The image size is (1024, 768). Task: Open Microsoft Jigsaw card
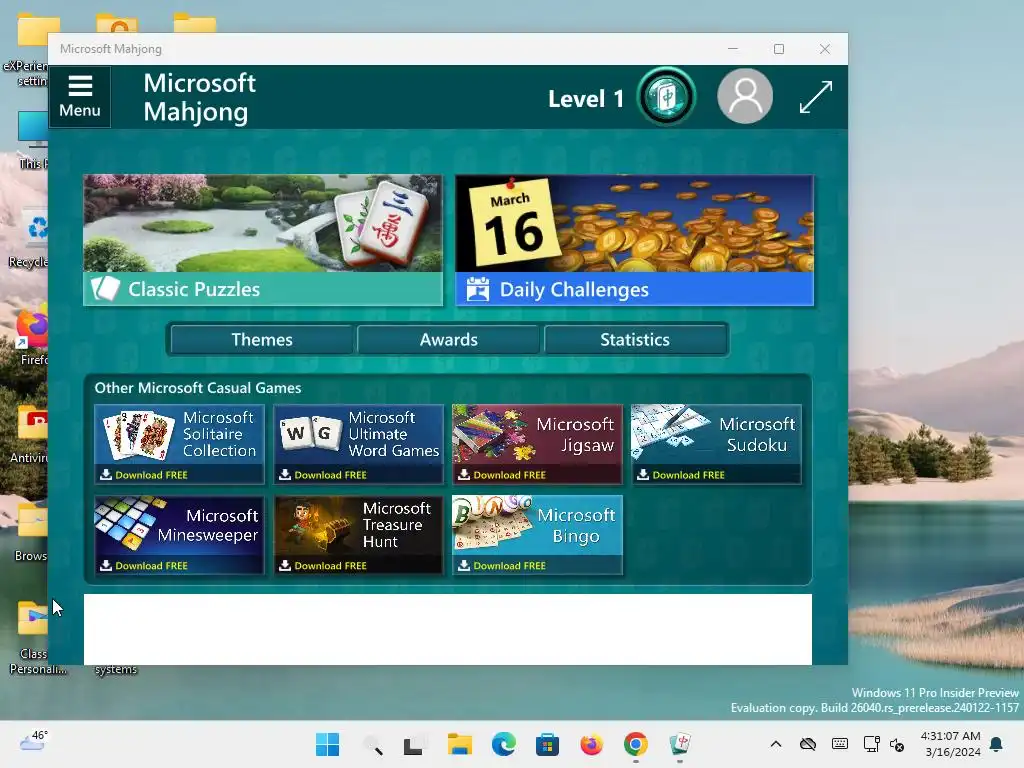(537, 444)
